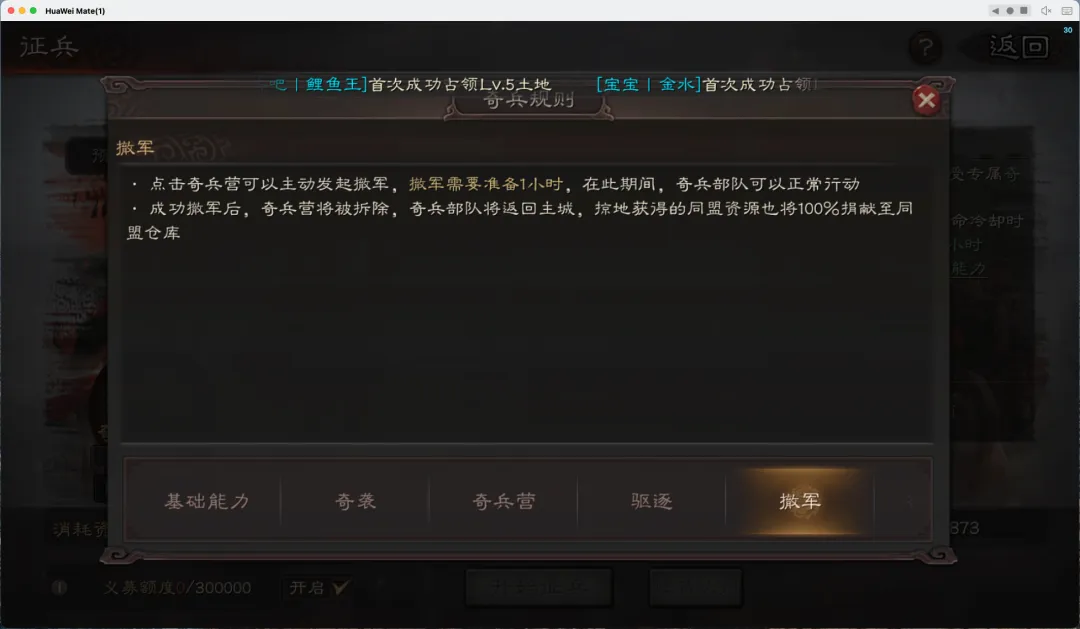Click the emulator back triangle icon
The image size is (1080, 629).
tap(995, 10)
